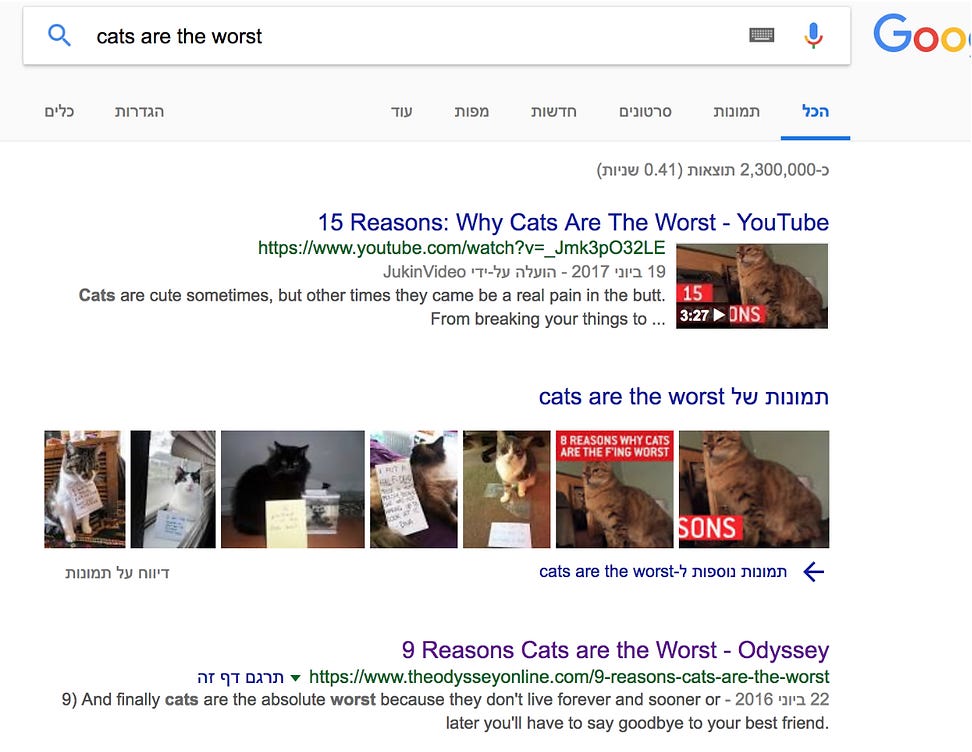Click the magnifier search icon

tap(59, 35)
